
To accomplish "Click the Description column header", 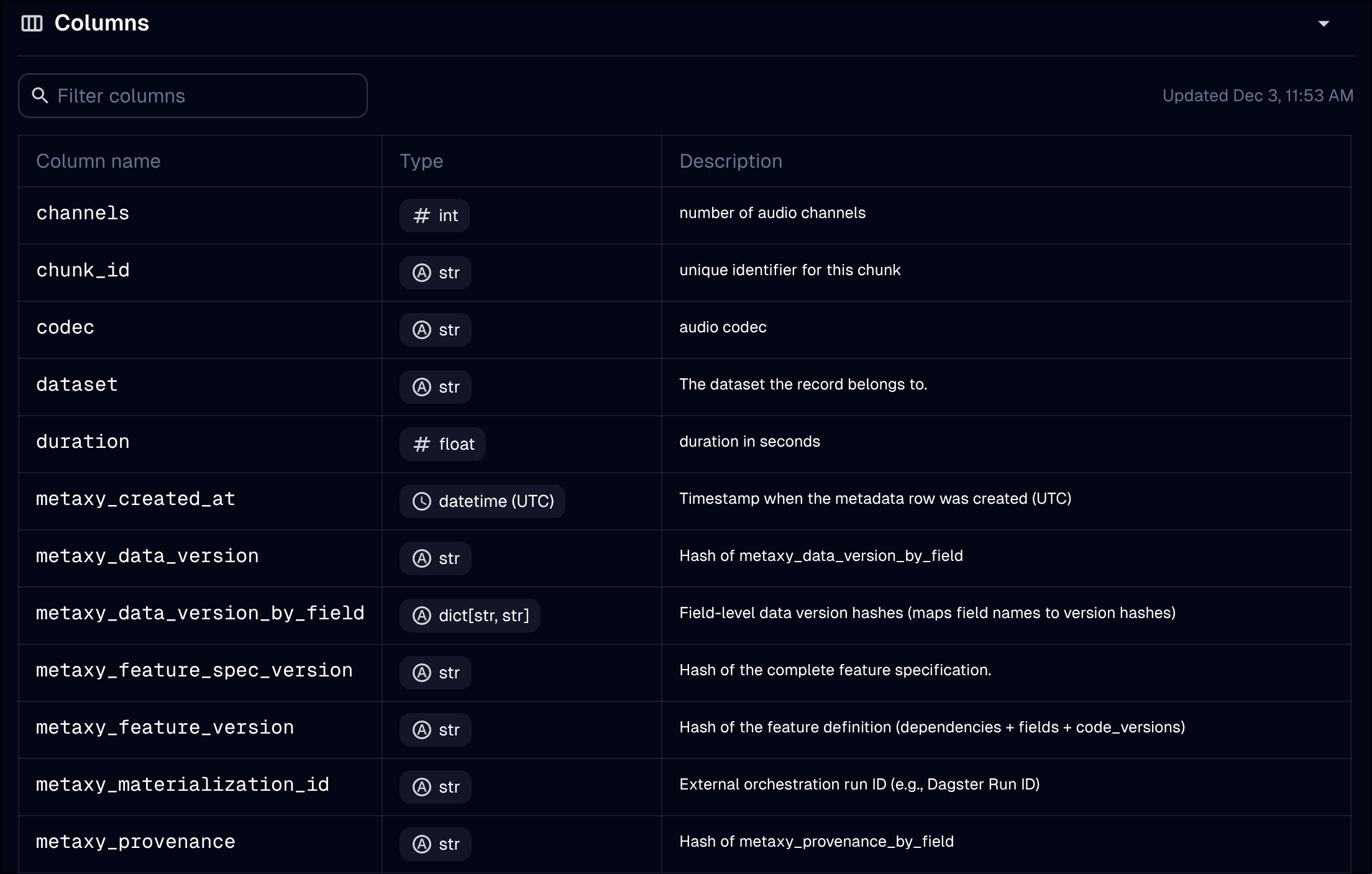I will (x=731, y=162).
